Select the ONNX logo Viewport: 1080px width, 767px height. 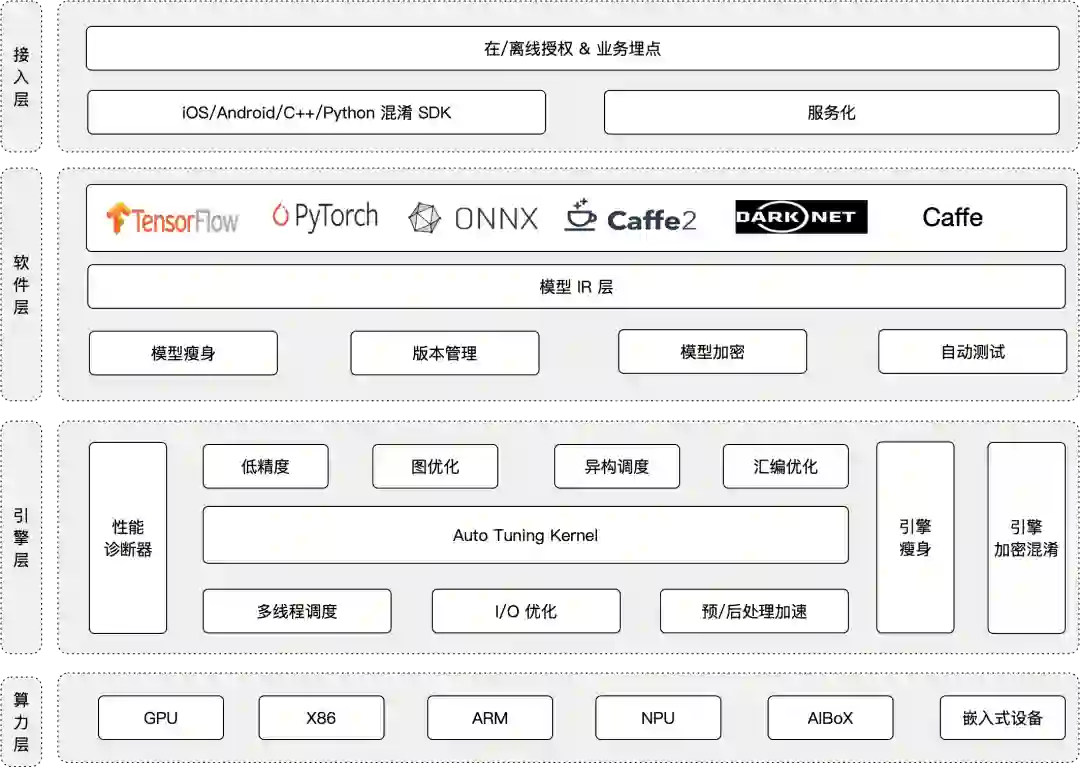pos(472,218)
